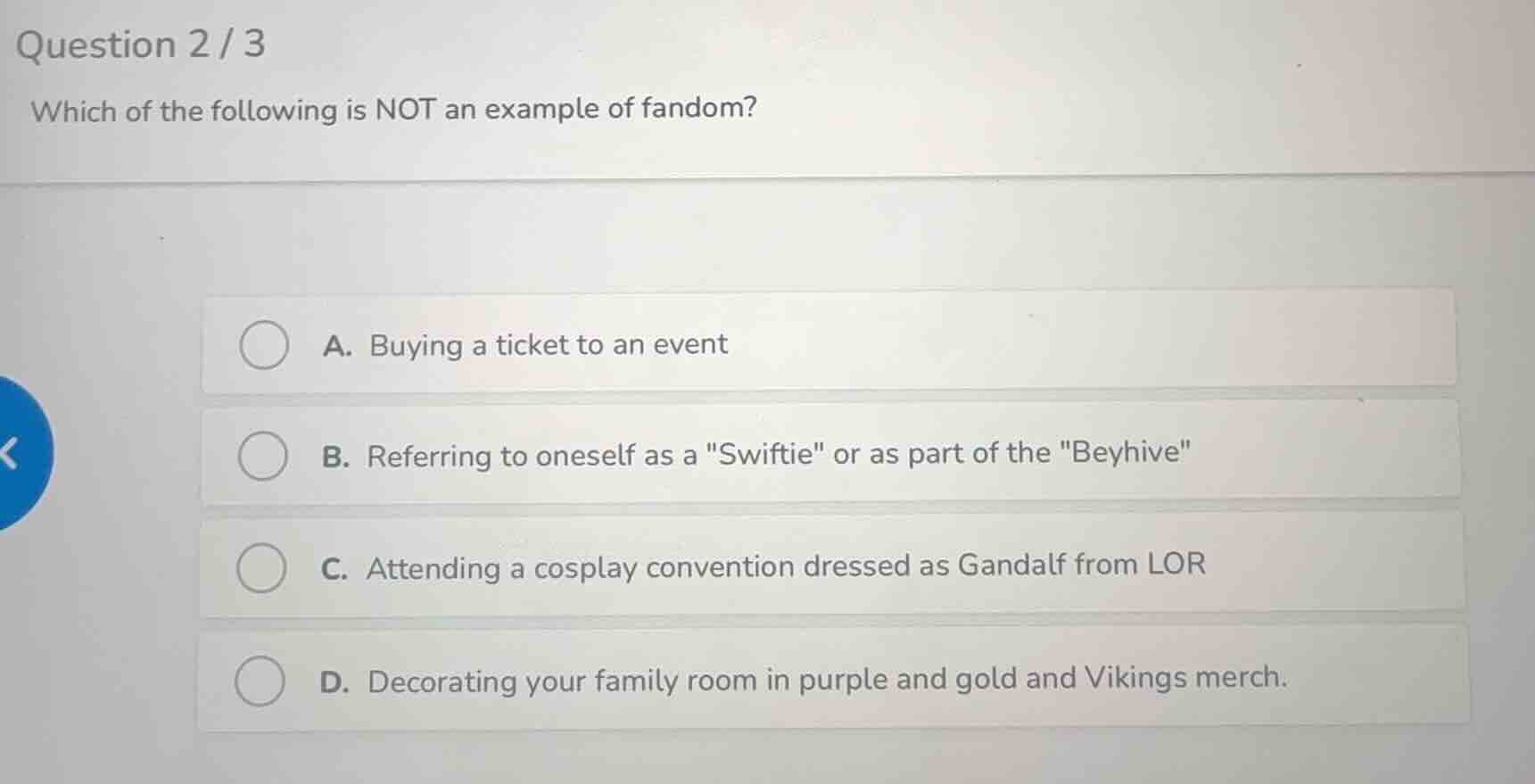Click the word 'Gandalf' in option C
This screenshot has height=784, width=1535.
(1015, 564)
